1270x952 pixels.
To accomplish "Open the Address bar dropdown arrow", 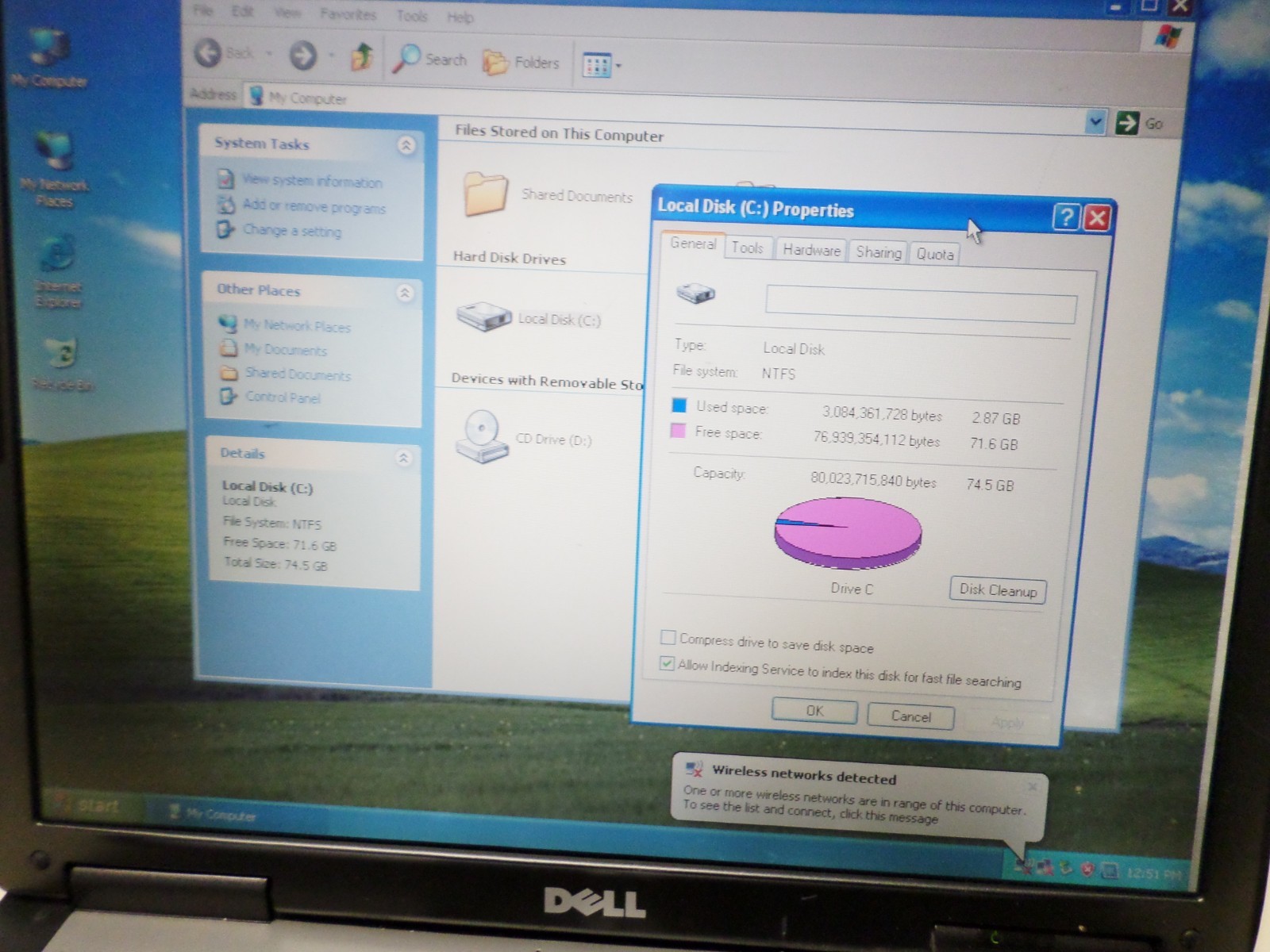I will 1096,122.
